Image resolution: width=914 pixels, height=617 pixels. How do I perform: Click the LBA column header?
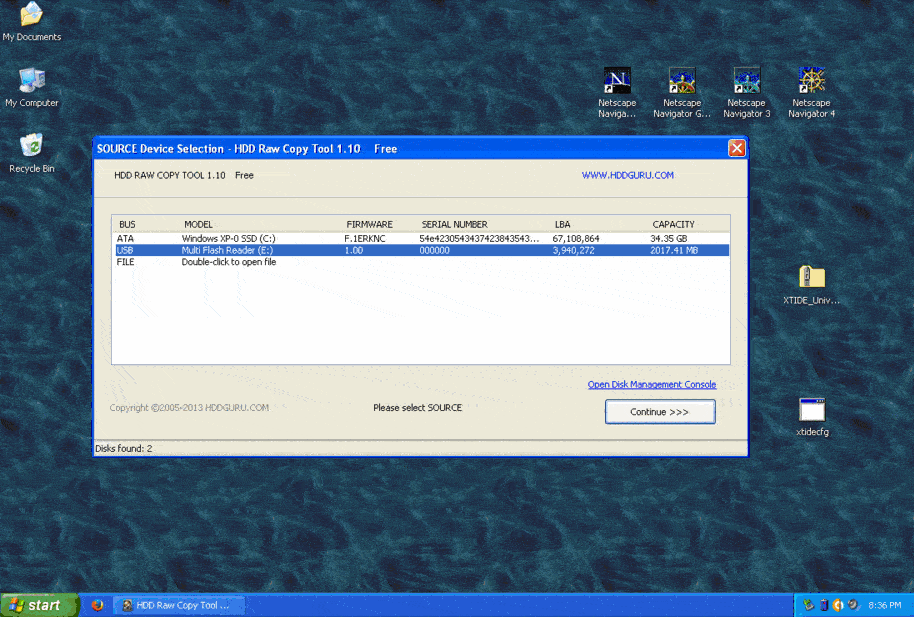[x=563, y=225]
